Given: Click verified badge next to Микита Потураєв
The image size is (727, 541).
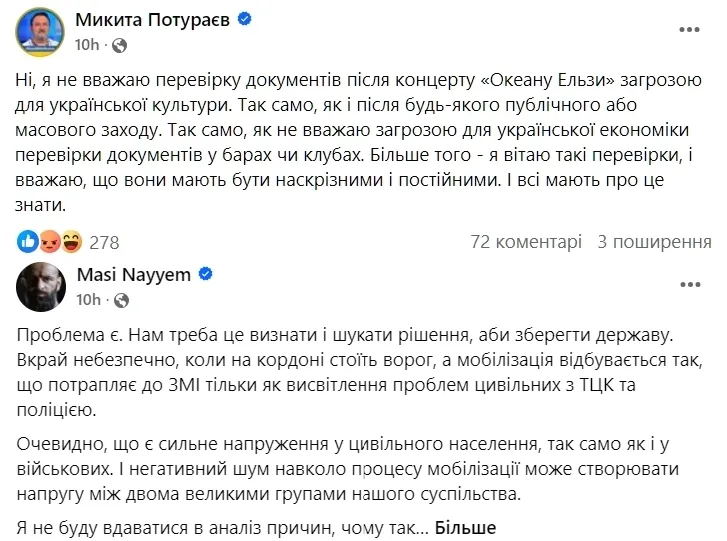Looking at the screenshot, I should pos(245,20).
